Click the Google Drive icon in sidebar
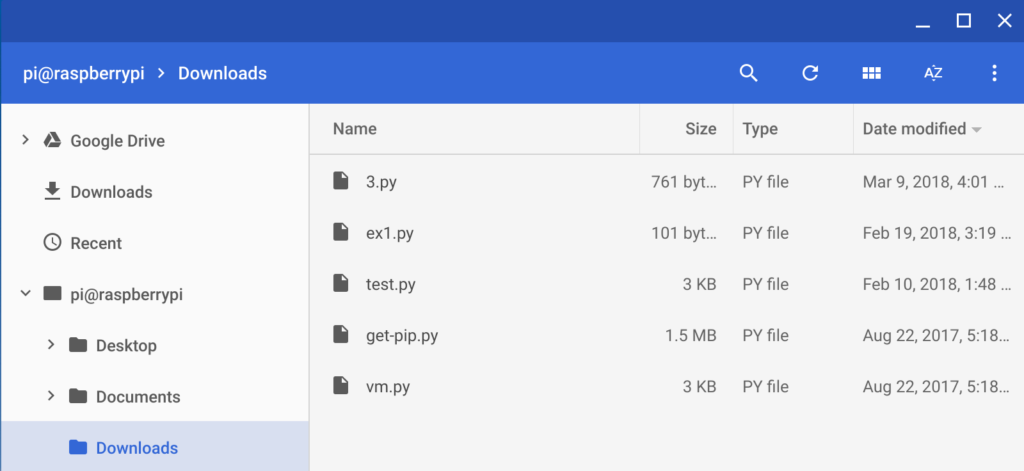Viewport: 1024px width, 471px height. [53, 141]
